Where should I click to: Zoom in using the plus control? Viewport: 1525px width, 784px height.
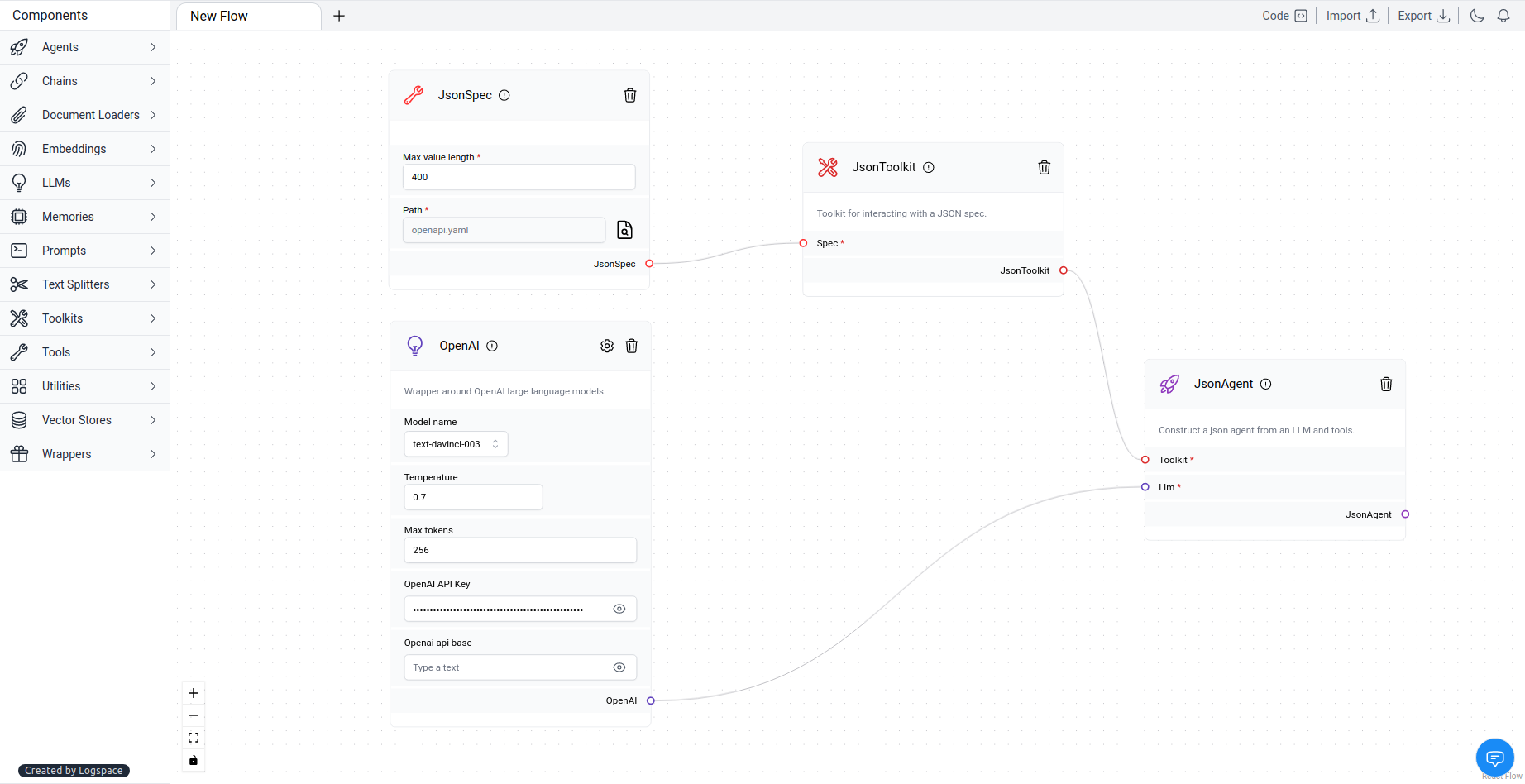tap(194, 693)
